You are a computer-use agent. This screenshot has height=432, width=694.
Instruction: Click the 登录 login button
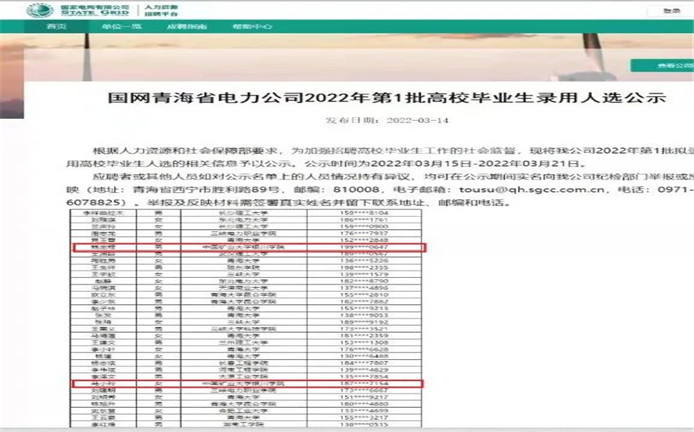pos(671,11)
